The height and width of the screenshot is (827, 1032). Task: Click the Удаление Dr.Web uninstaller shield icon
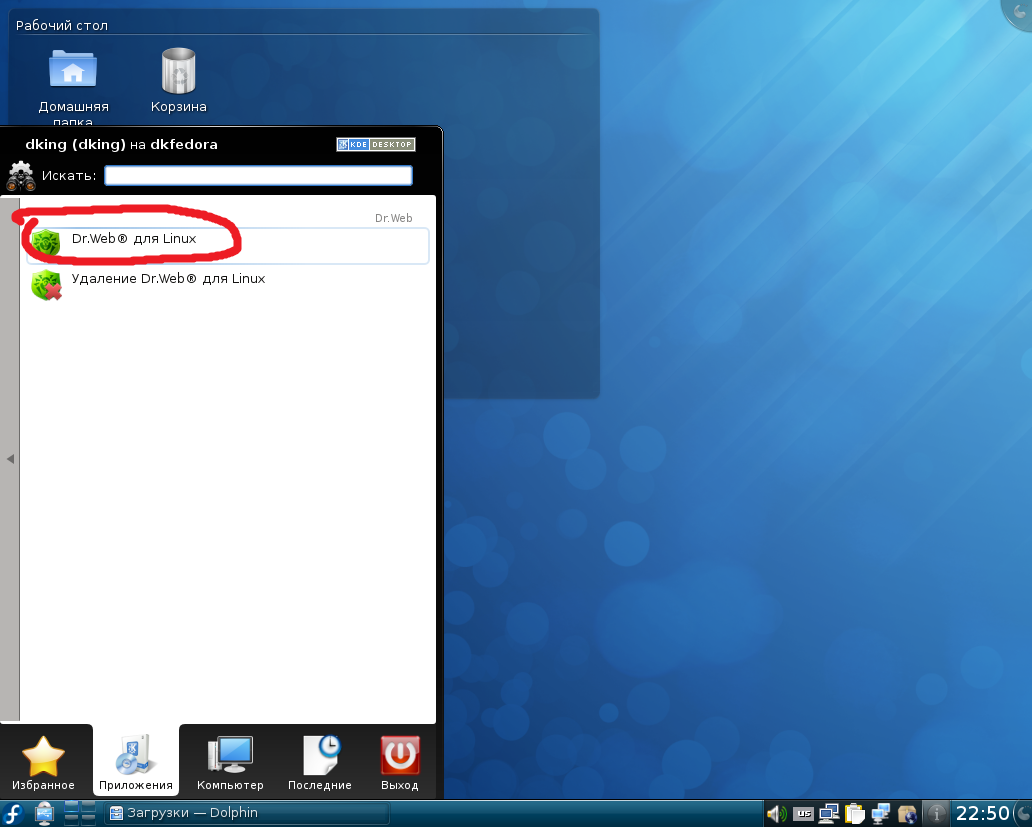point(47,285)
